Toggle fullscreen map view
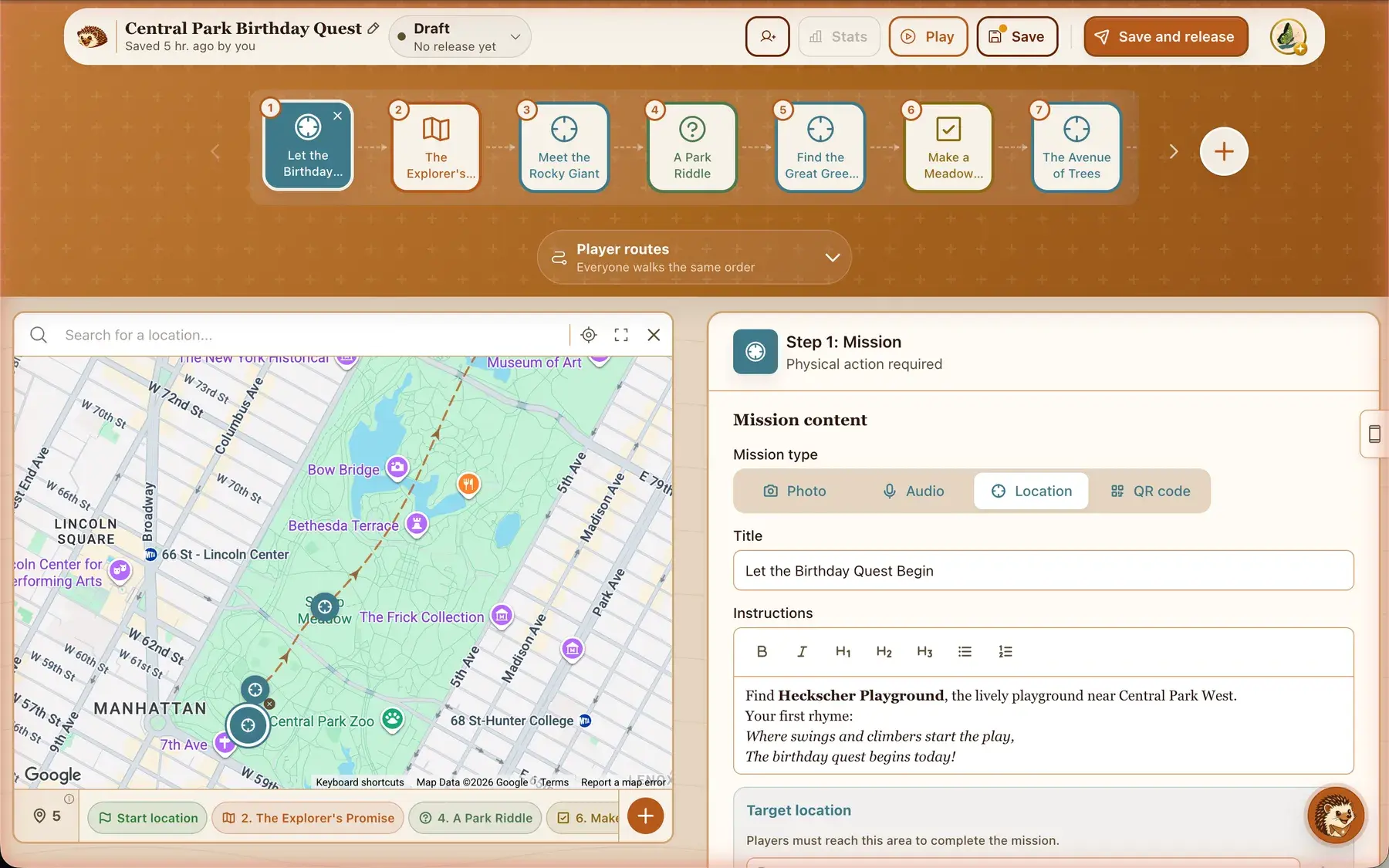 click(x=621, y=335)
